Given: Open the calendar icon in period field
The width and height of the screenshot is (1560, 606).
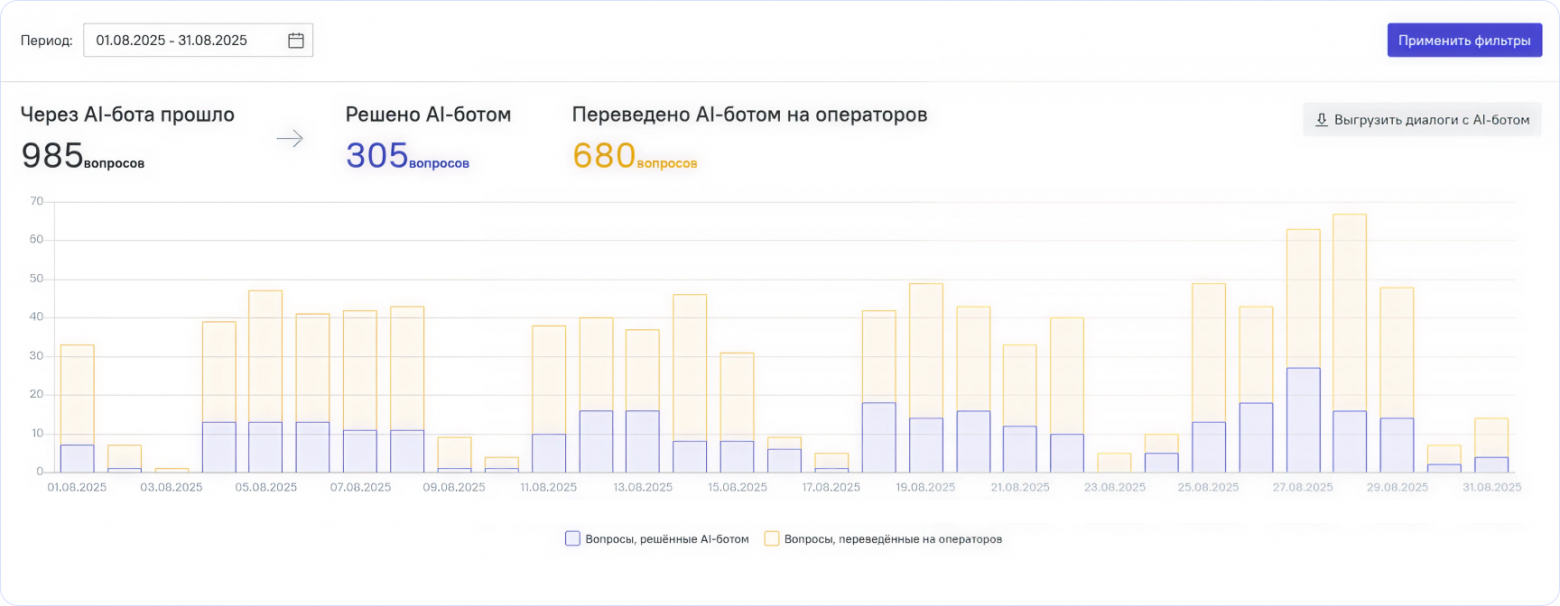Looking at the screenshot, I should pos(295,41).
